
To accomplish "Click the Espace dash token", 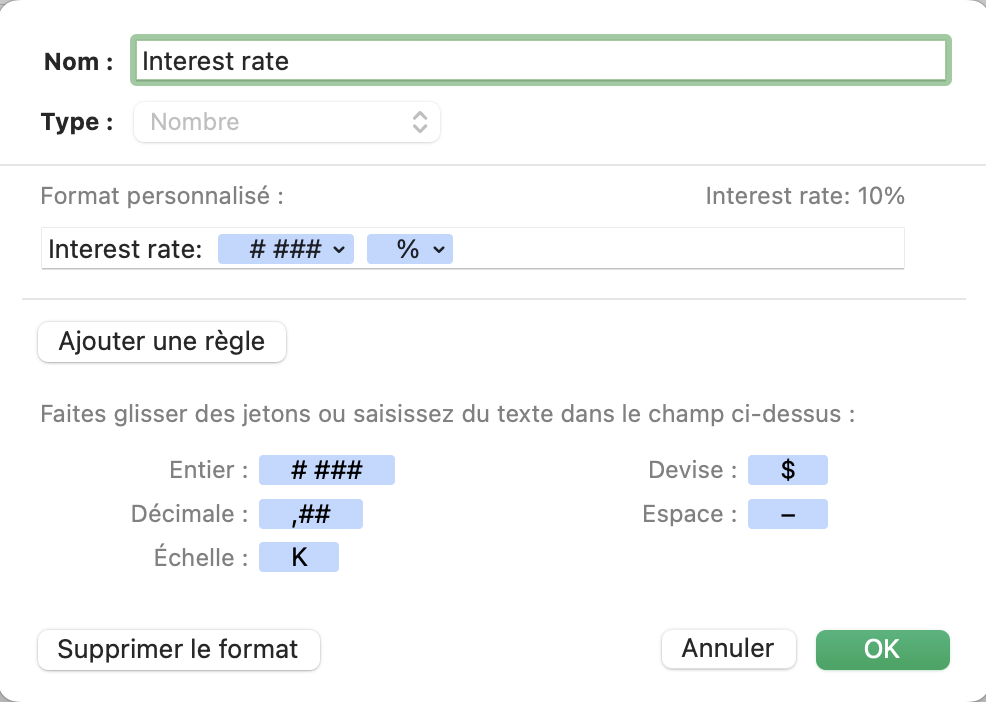I will (788, 514).
